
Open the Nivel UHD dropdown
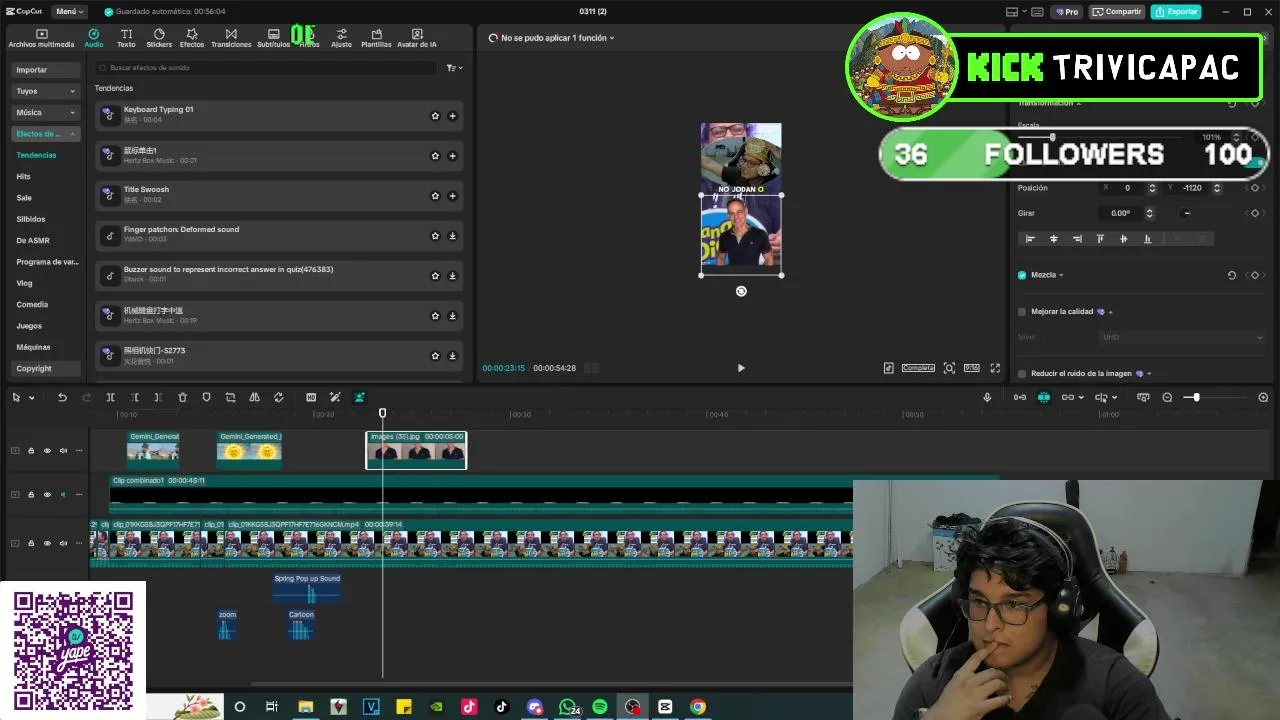pos(1182,337)
